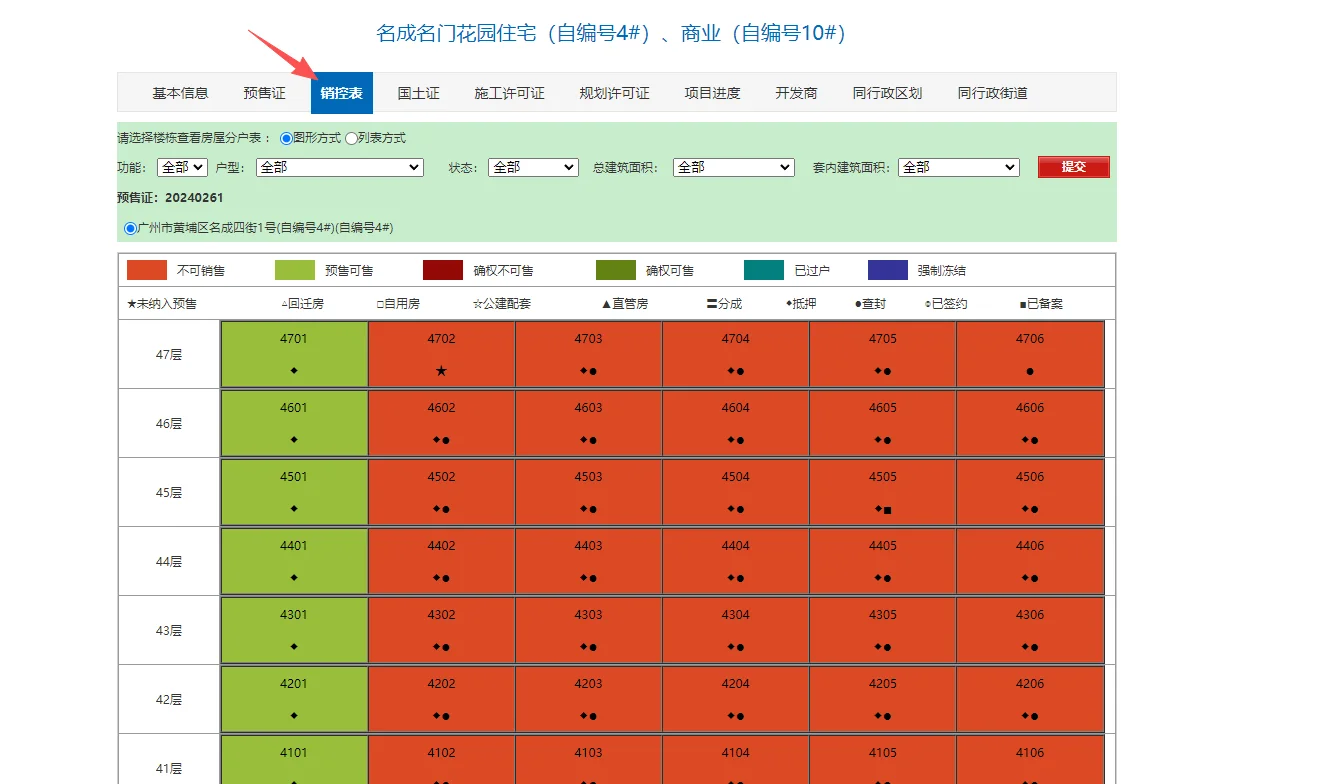The image size is (1332, 784).
Task: Open unit number 4603
Action: point(588,408)
